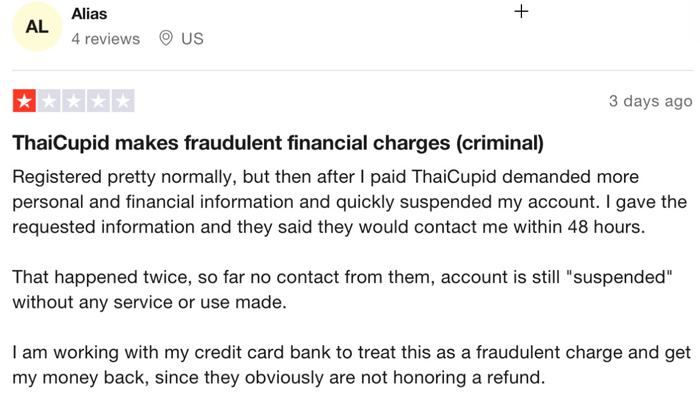The image size is (700, 396).
Task: Click the location pin icon
Action: [166, 38]
